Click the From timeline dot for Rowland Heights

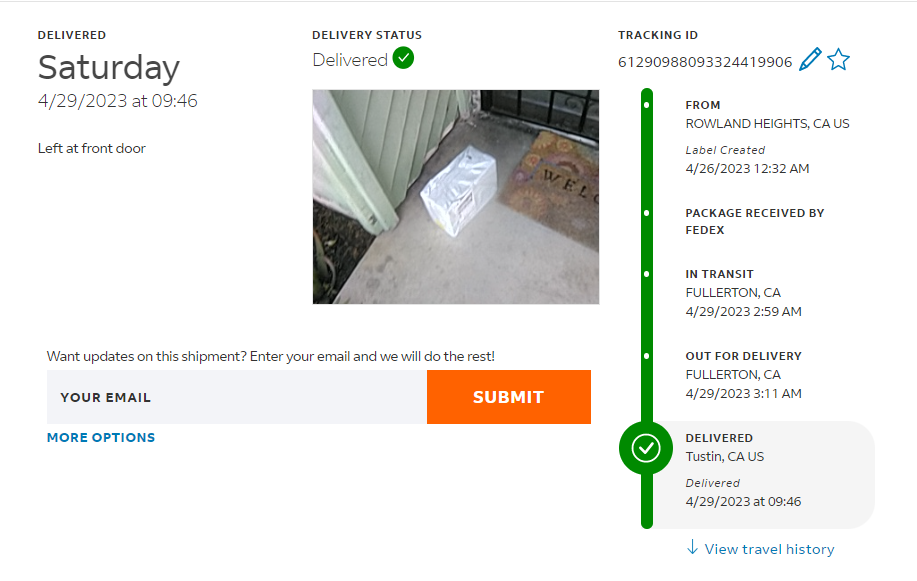click(x=647, y=105)
